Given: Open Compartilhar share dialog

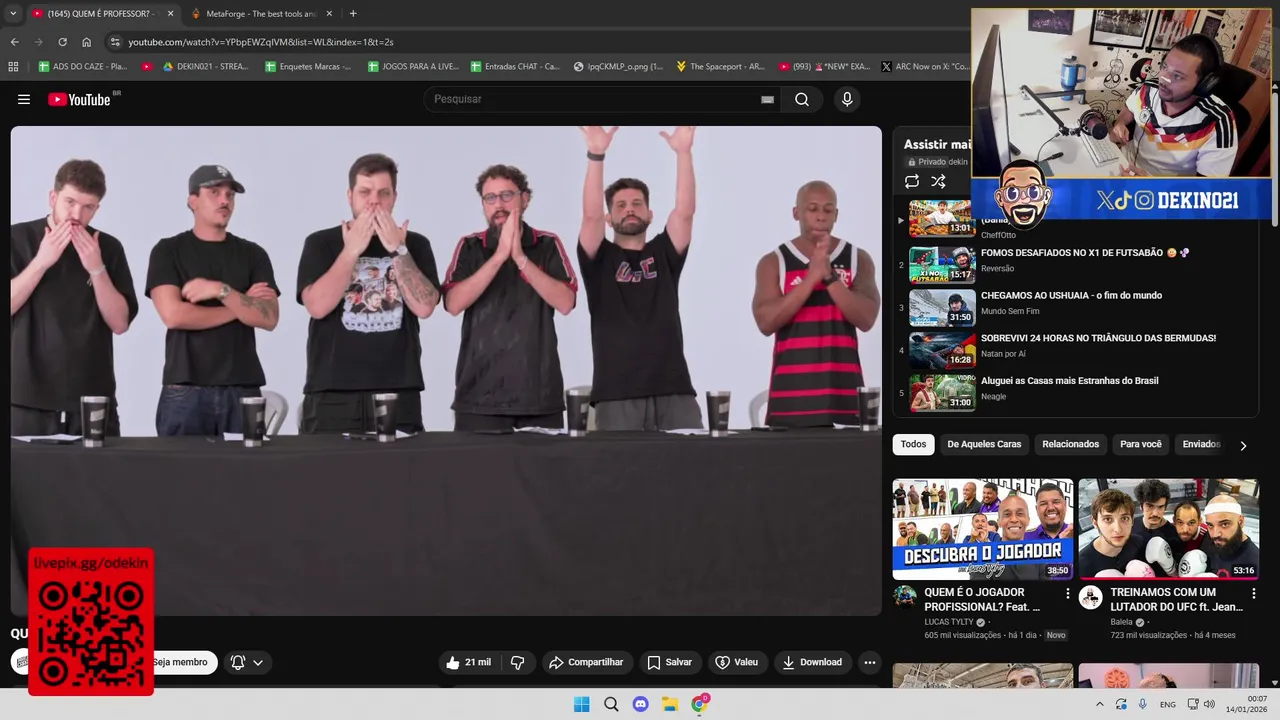Looking at the screenshot, I should 586,662.
